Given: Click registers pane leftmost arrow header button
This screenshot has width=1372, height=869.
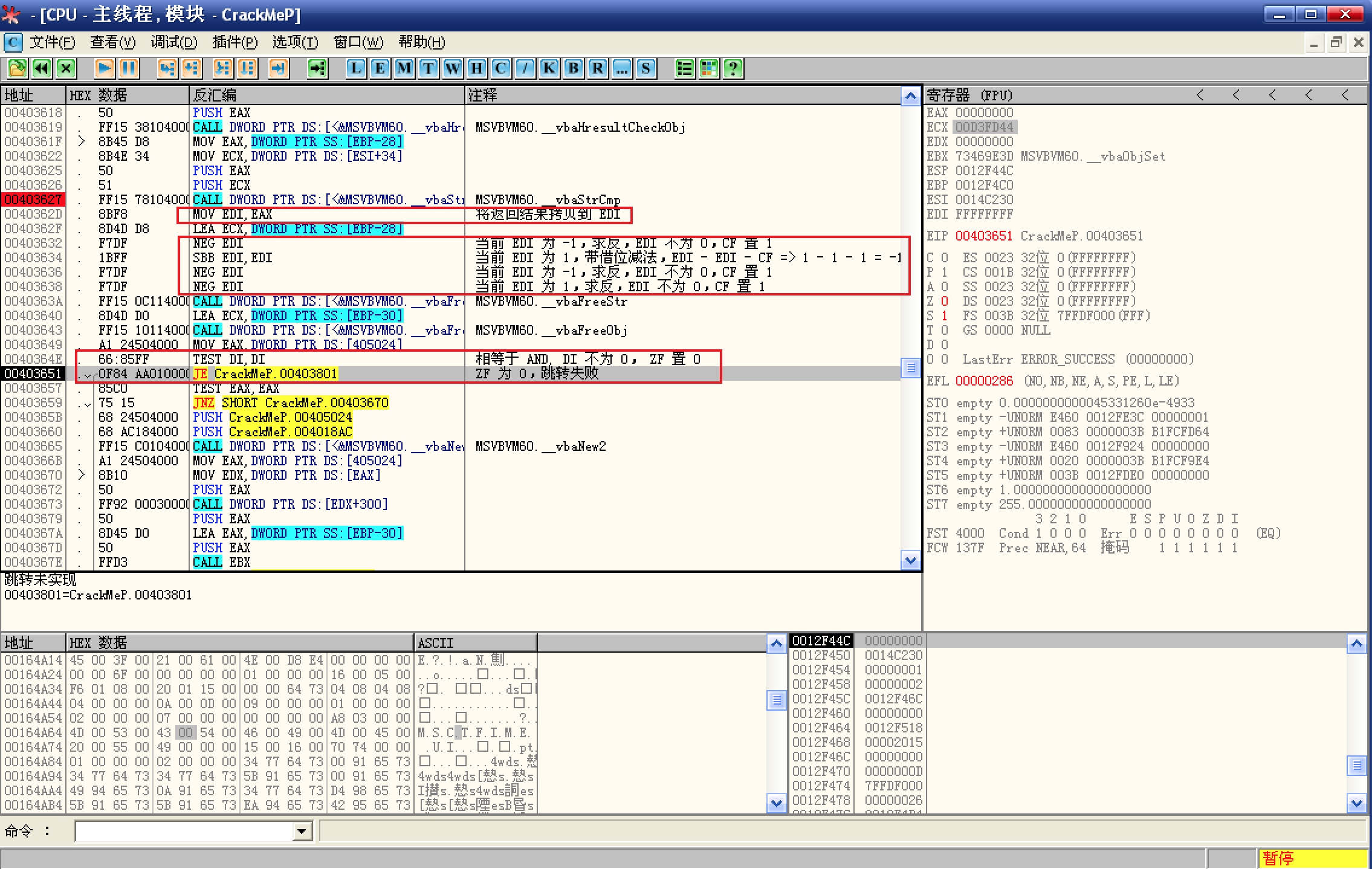Looking at the screenshot, I should [1200, 95].
